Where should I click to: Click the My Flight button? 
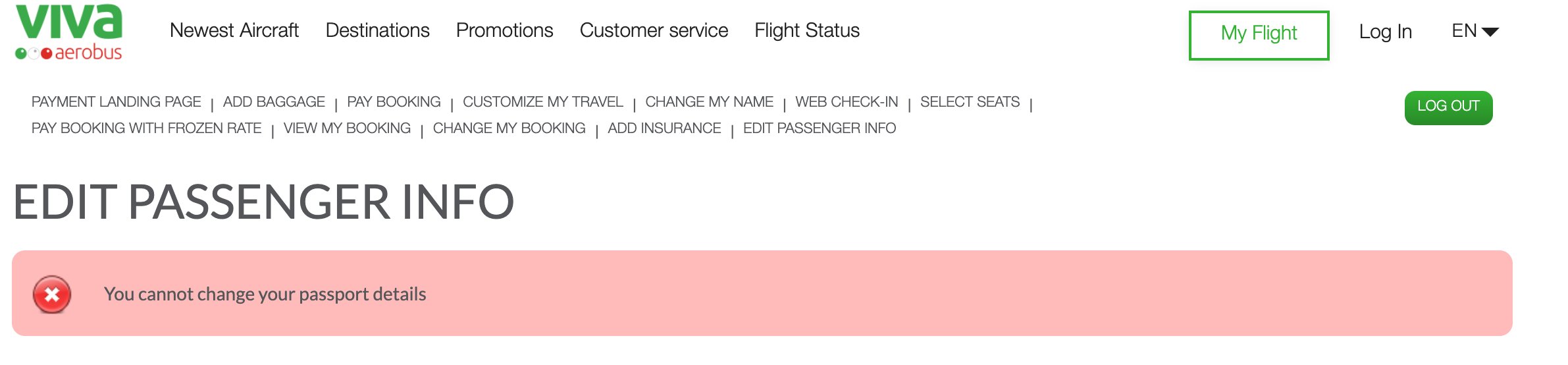1259,35
